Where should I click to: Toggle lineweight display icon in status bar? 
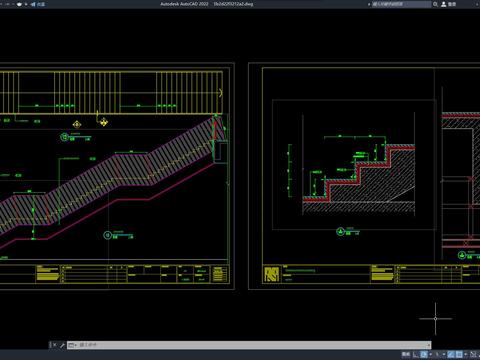(473, 354)
